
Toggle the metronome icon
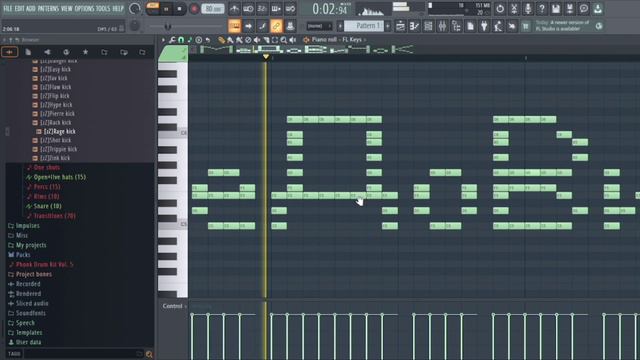click(234, 9)
